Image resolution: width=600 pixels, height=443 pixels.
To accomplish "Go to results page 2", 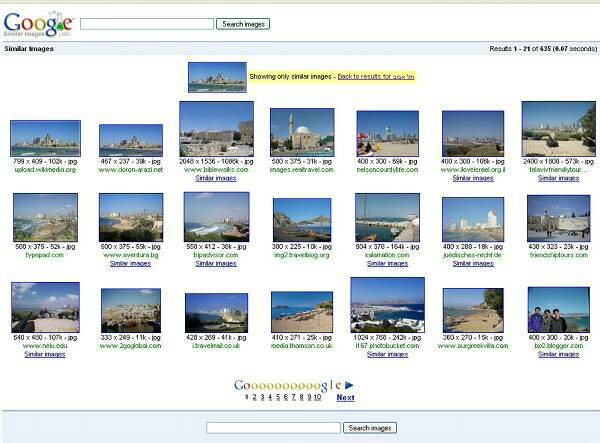I will (254, 397).
